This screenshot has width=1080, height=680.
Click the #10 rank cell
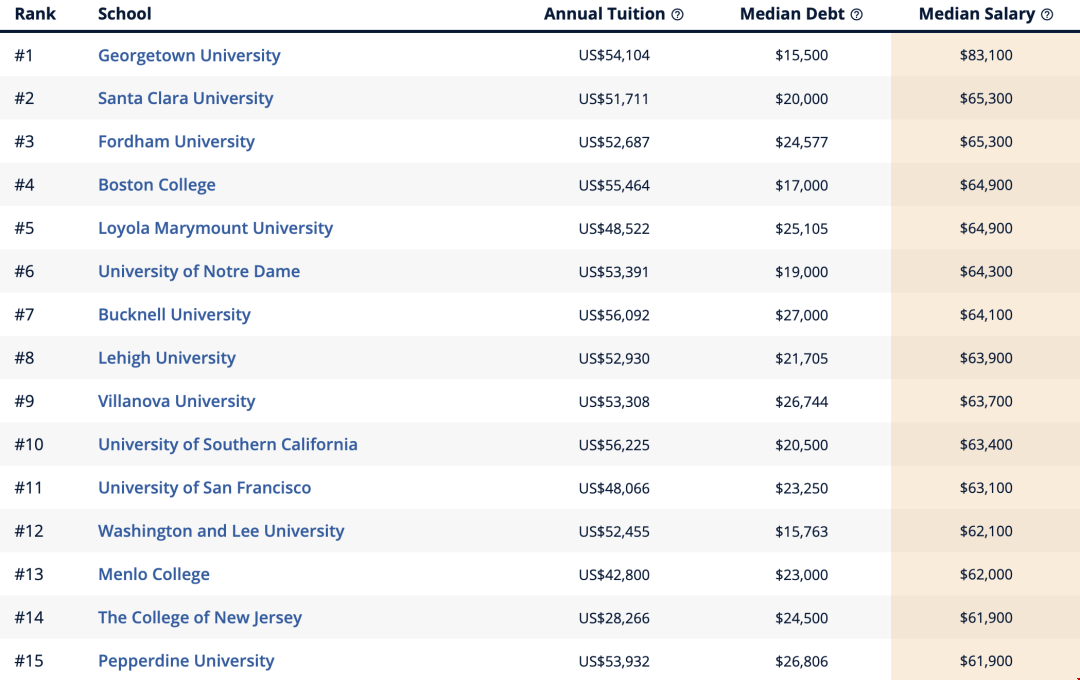click(29, 444)
